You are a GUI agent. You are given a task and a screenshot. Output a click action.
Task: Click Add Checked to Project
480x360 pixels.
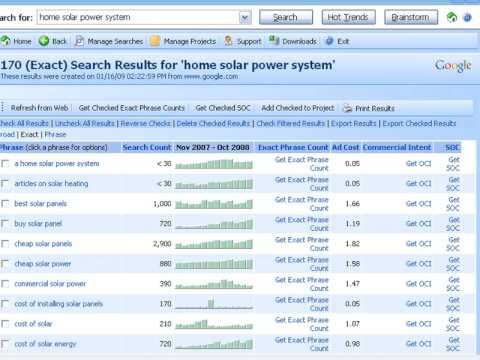(298, 108)
